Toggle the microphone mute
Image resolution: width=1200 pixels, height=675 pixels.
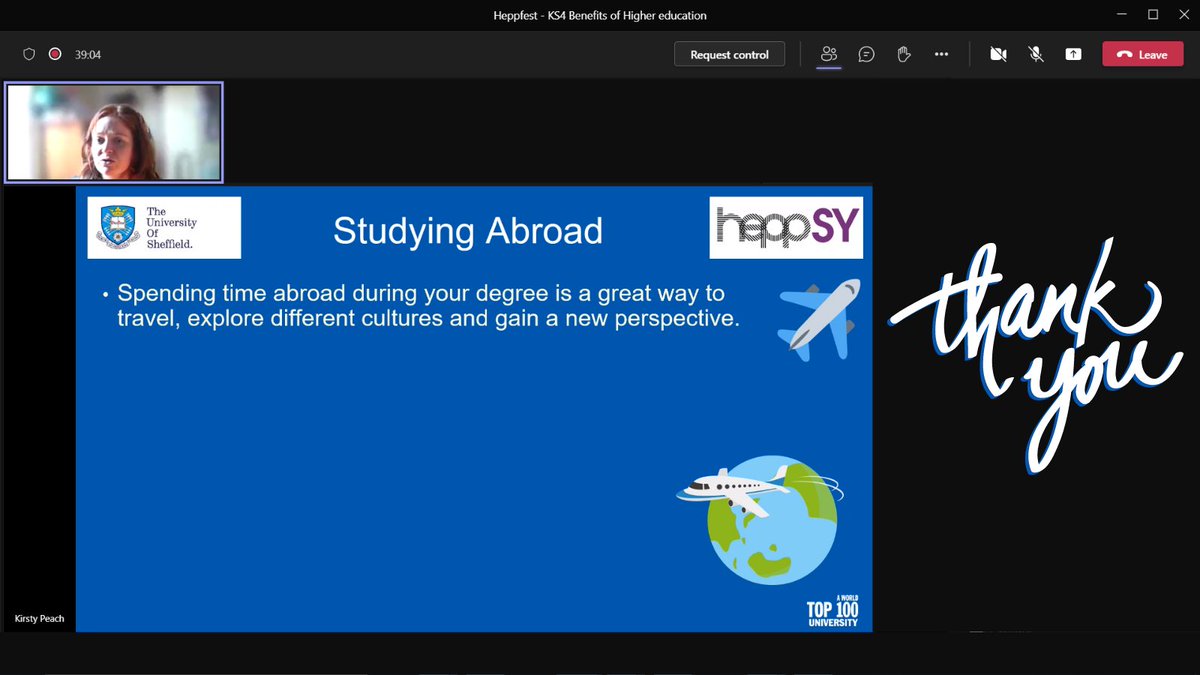(x=1036, y=54)
